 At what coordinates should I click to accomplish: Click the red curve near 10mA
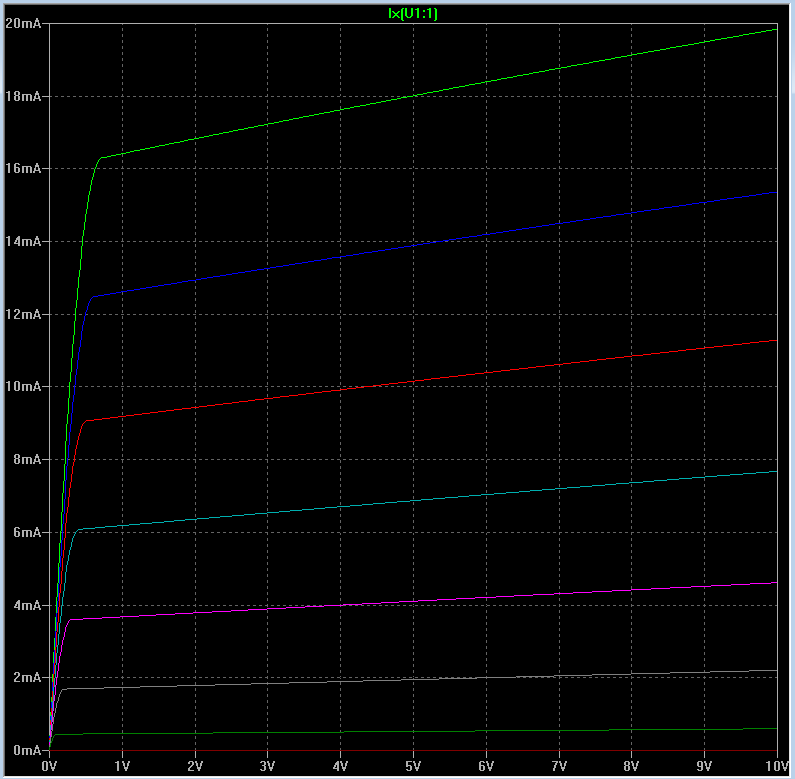(413, 381)
